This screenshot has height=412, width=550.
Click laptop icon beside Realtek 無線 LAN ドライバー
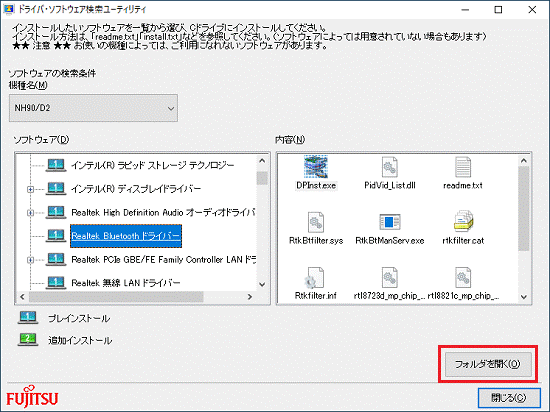56,283
